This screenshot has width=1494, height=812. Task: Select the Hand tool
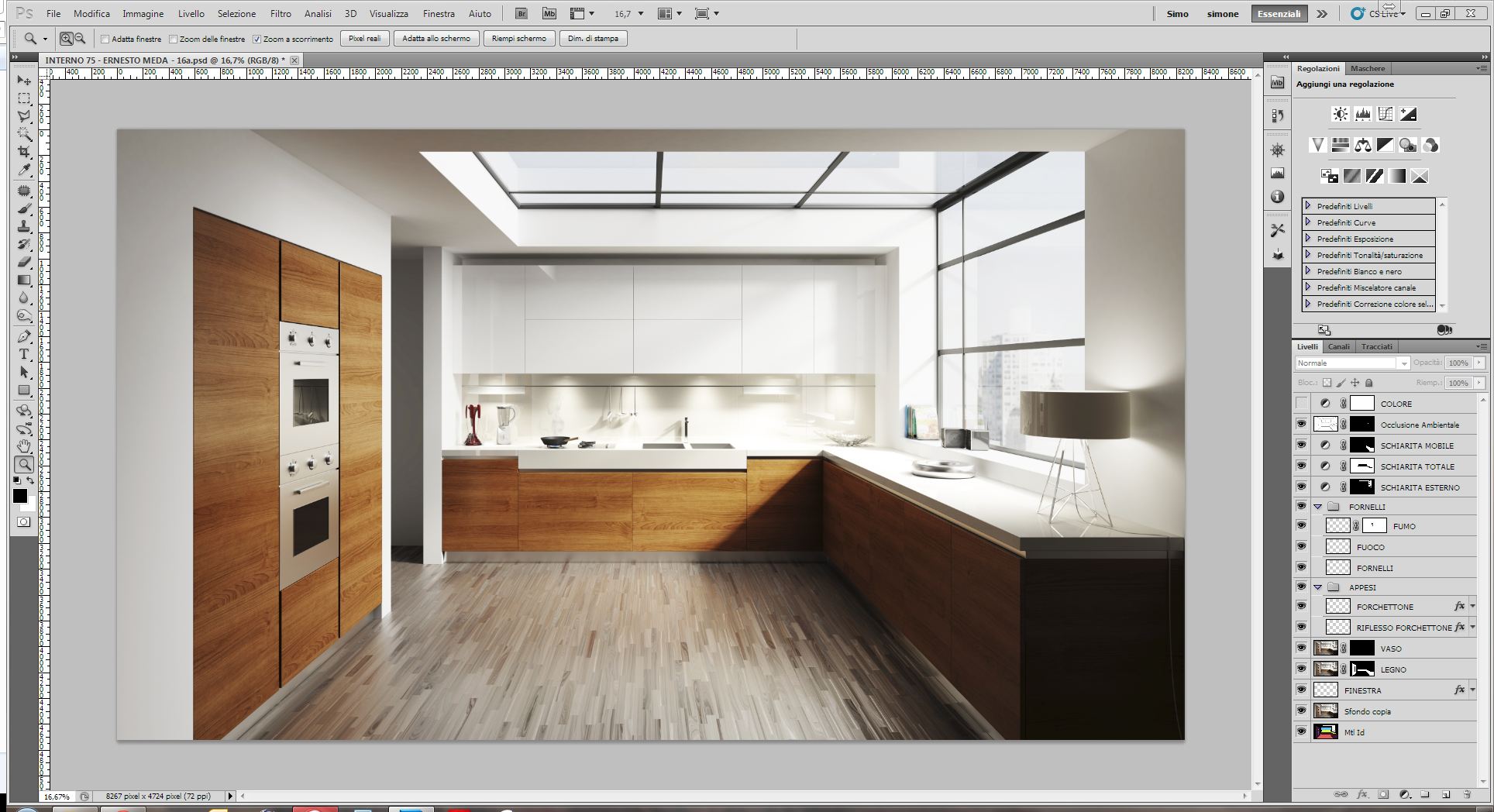click(x=24, y=446)
